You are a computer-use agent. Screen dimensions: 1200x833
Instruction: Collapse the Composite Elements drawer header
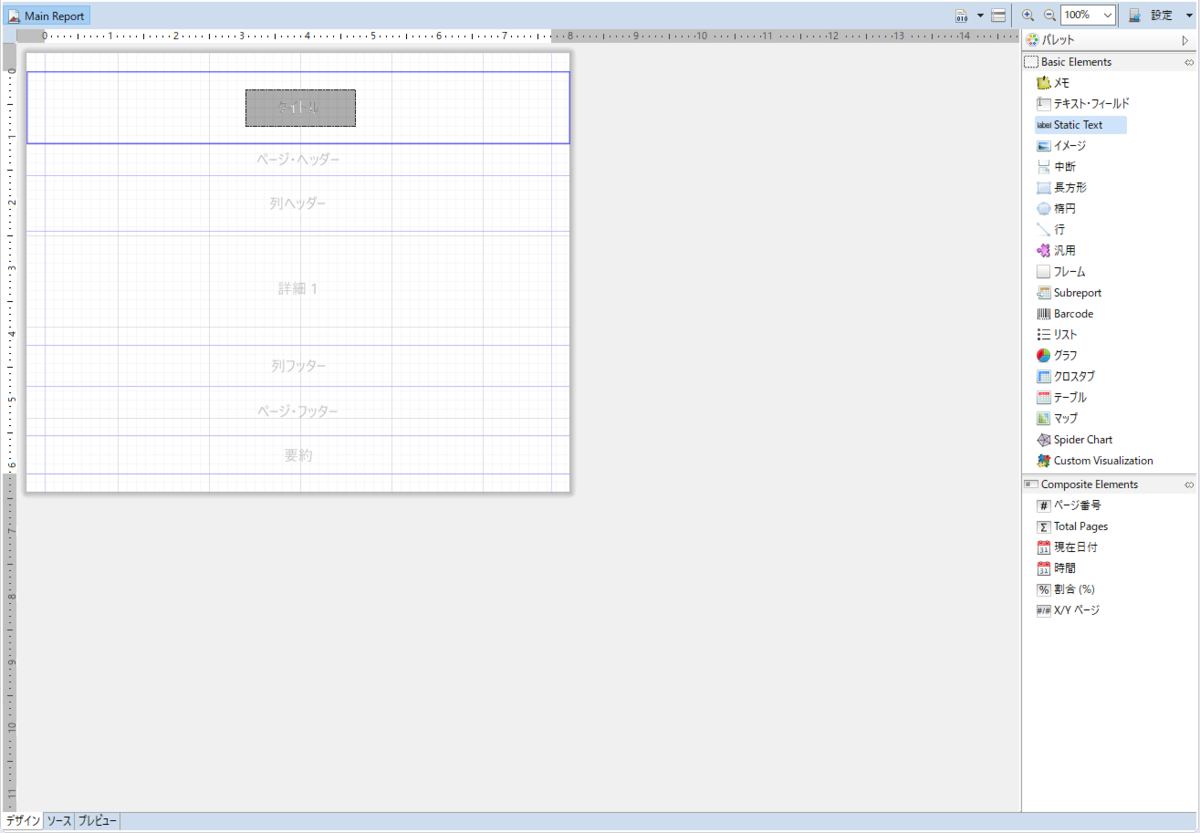pos(1109,484)
